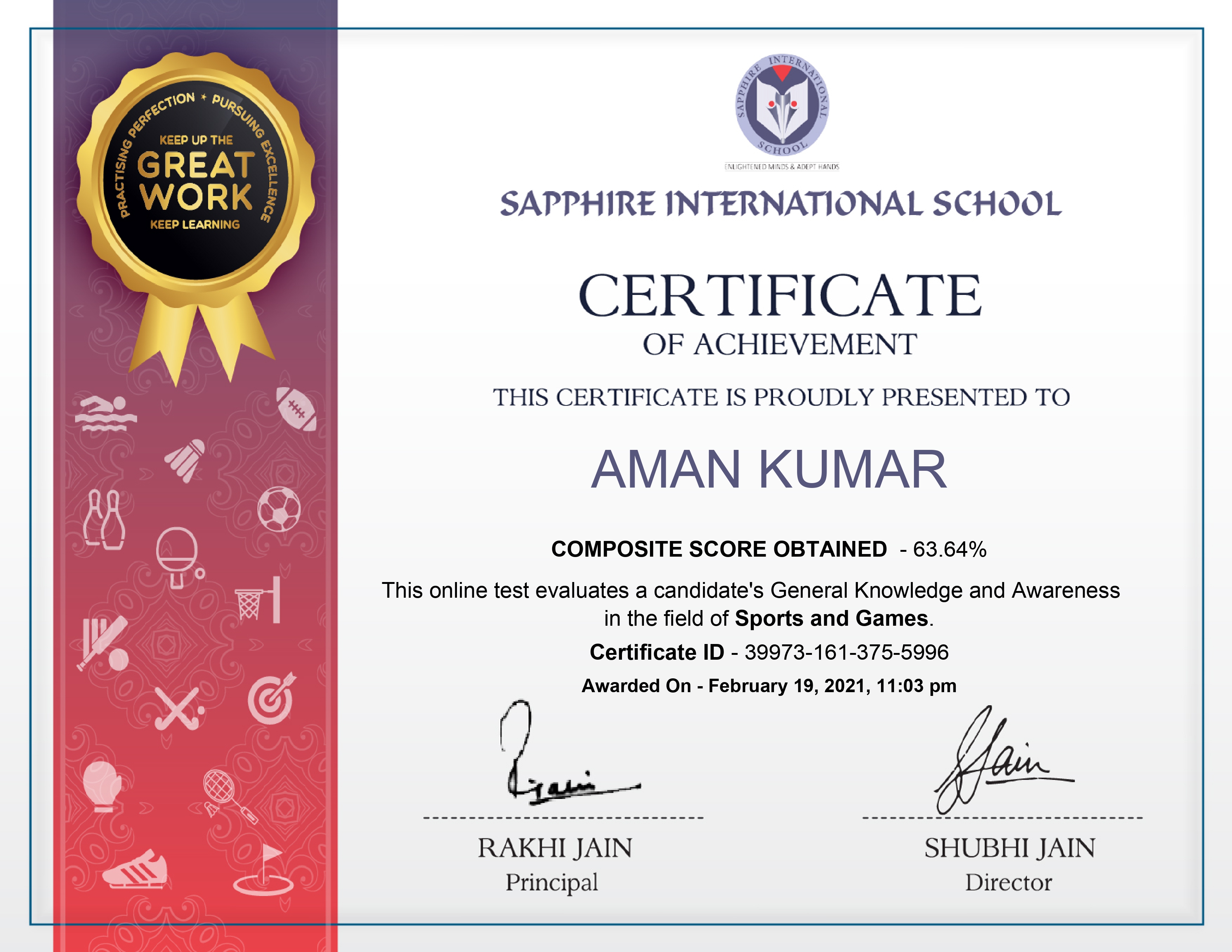Click the golf flag hole icon
The height and width of the screenshot is (952, 1232).
coord(264,869)
